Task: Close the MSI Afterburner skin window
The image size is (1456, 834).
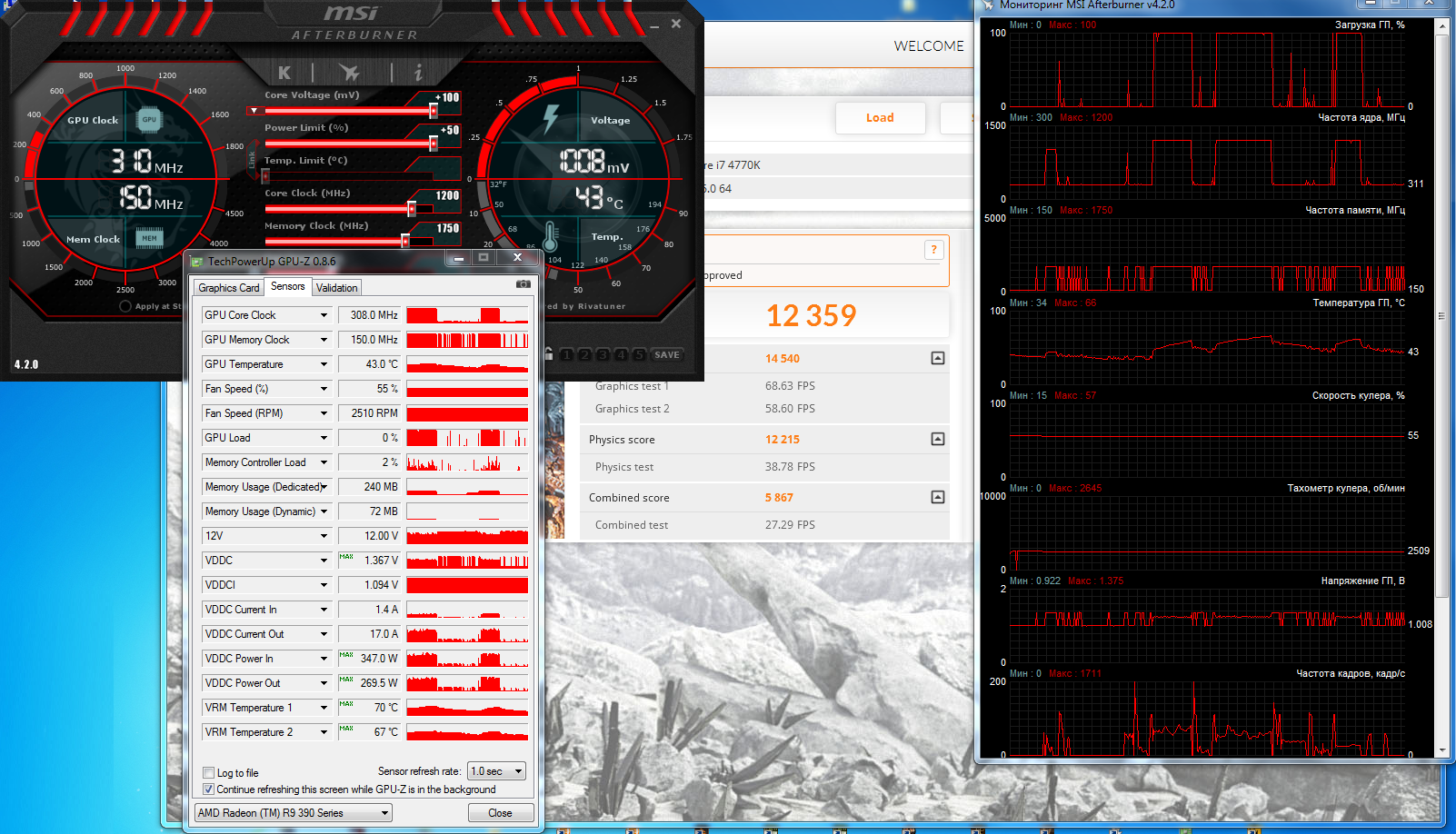Action: point(676,24)
